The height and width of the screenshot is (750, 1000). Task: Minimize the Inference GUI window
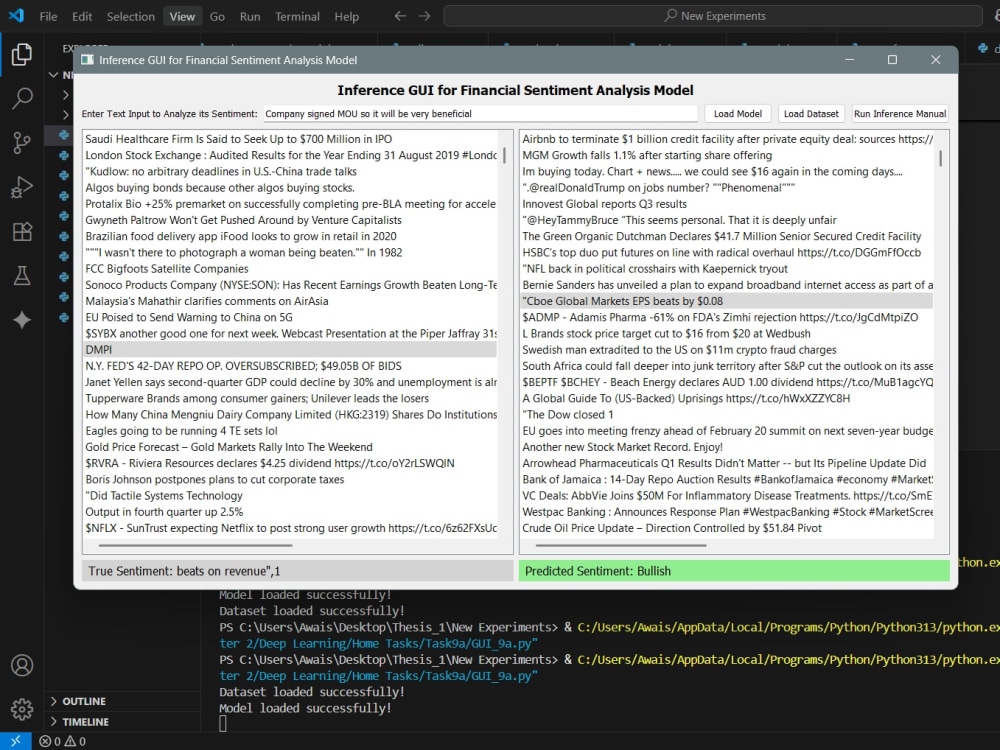tap(849, 60)
